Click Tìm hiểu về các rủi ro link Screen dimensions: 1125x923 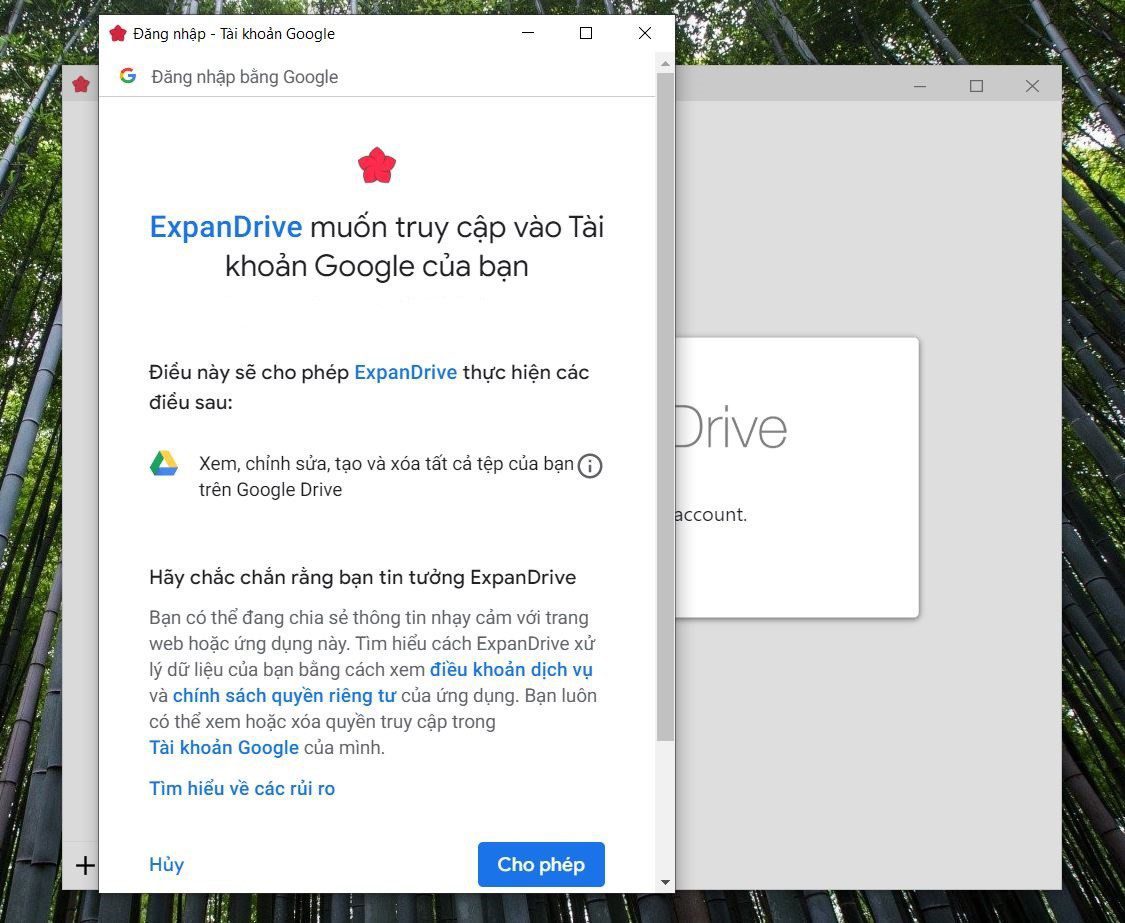tap(242, 789)
